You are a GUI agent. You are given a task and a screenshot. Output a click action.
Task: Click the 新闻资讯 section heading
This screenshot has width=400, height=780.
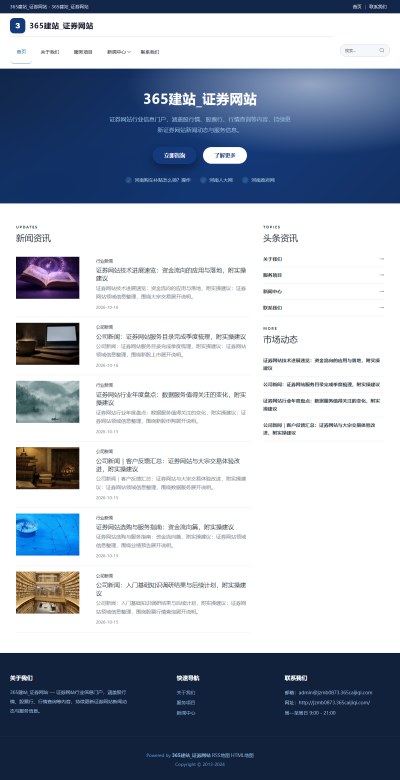tap(33, 238)
